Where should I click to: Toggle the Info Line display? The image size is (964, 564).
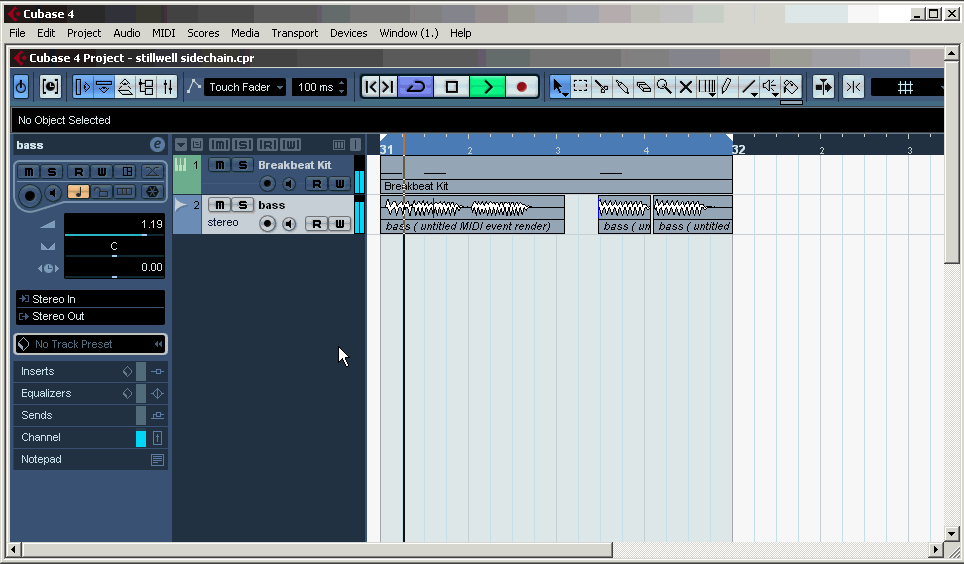point(104,87)
